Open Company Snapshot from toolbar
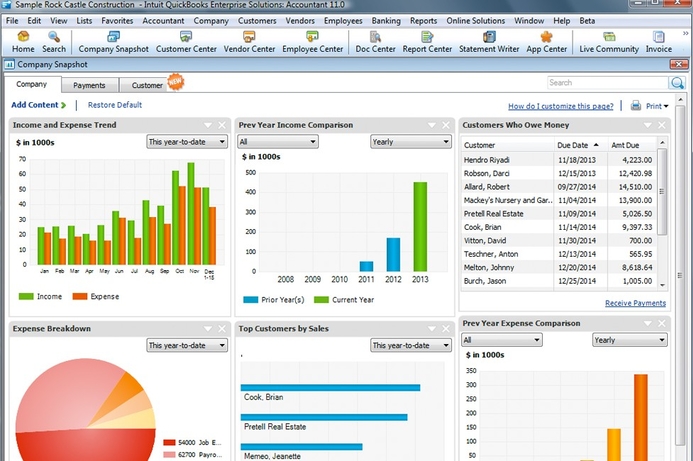Screen dimensions: 693x461 coord(114,42)
